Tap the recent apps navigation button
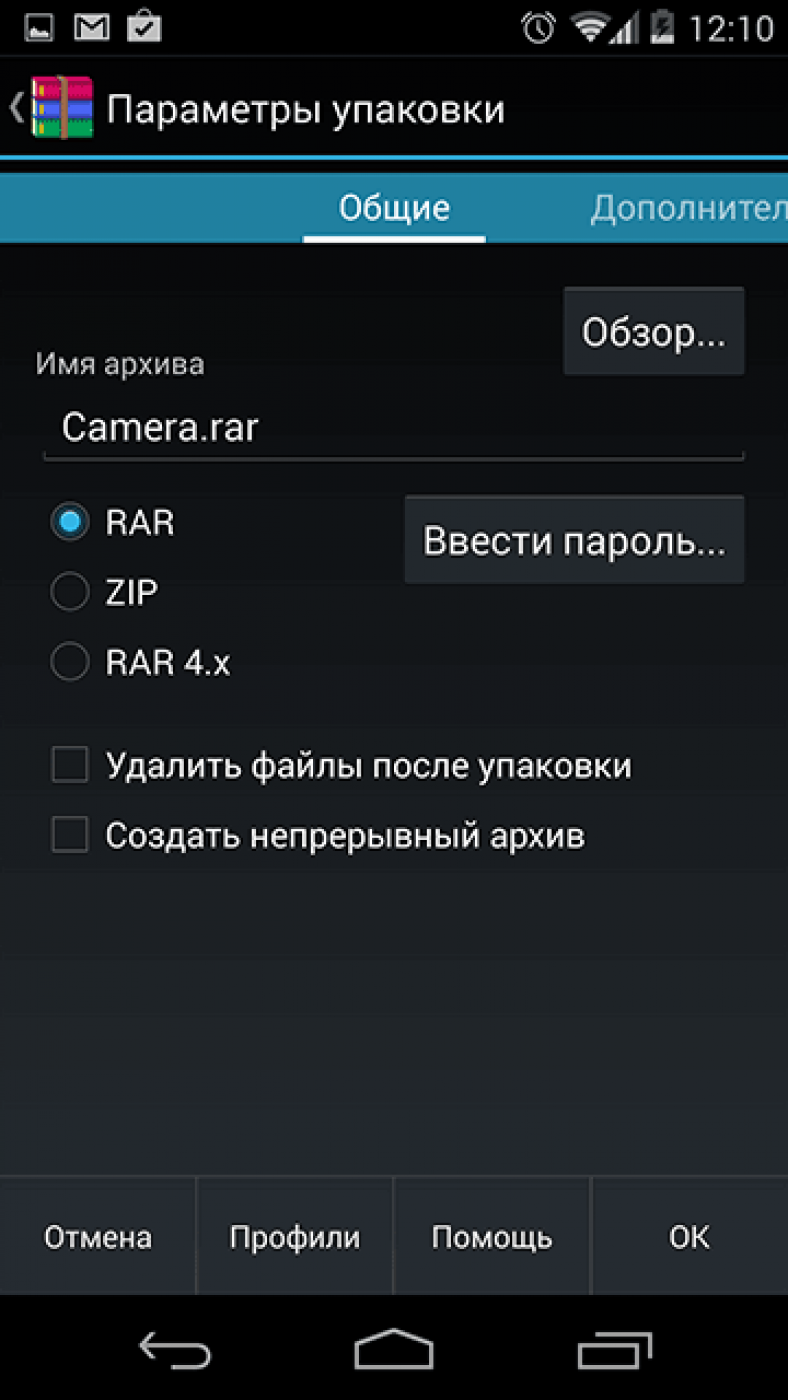The image size is (788, 1400). click(x=614, y=1350)
